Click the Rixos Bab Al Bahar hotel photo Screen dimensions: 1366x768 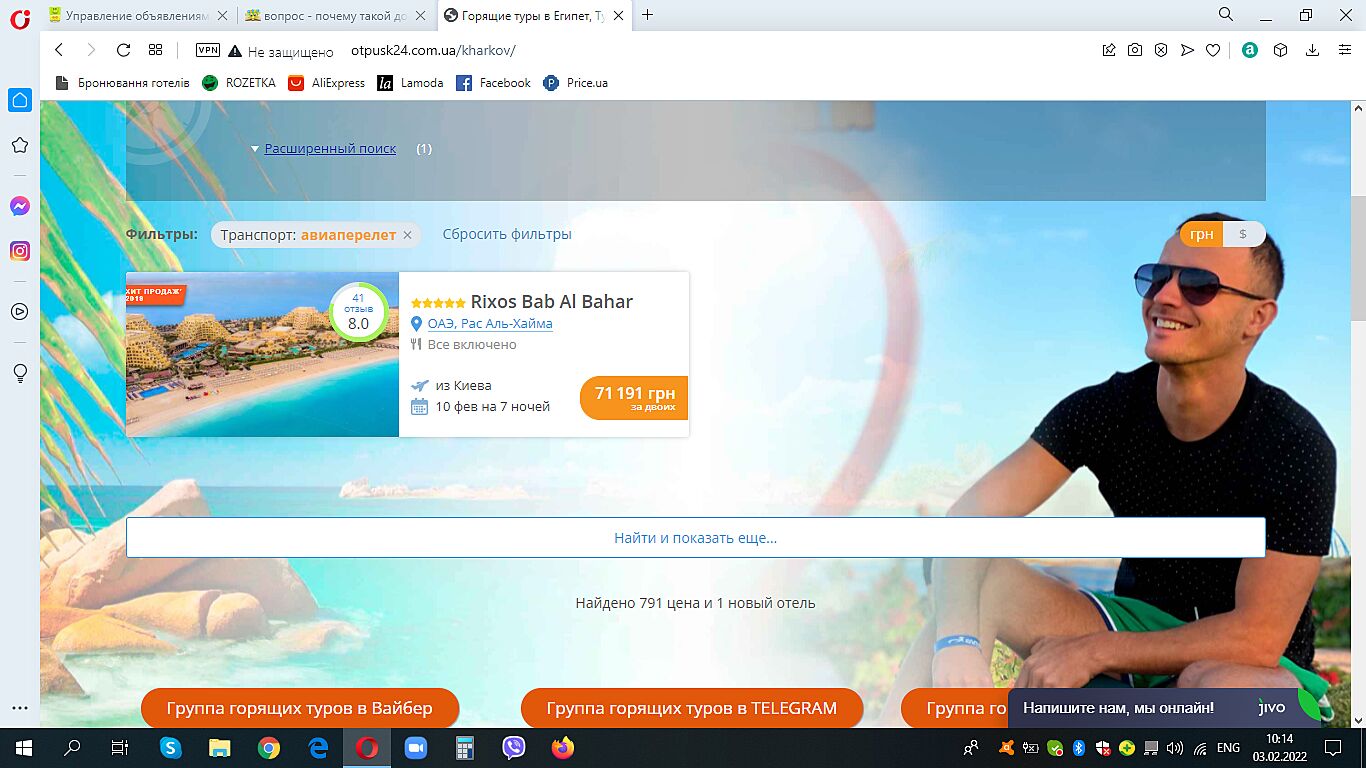point(262,354)
